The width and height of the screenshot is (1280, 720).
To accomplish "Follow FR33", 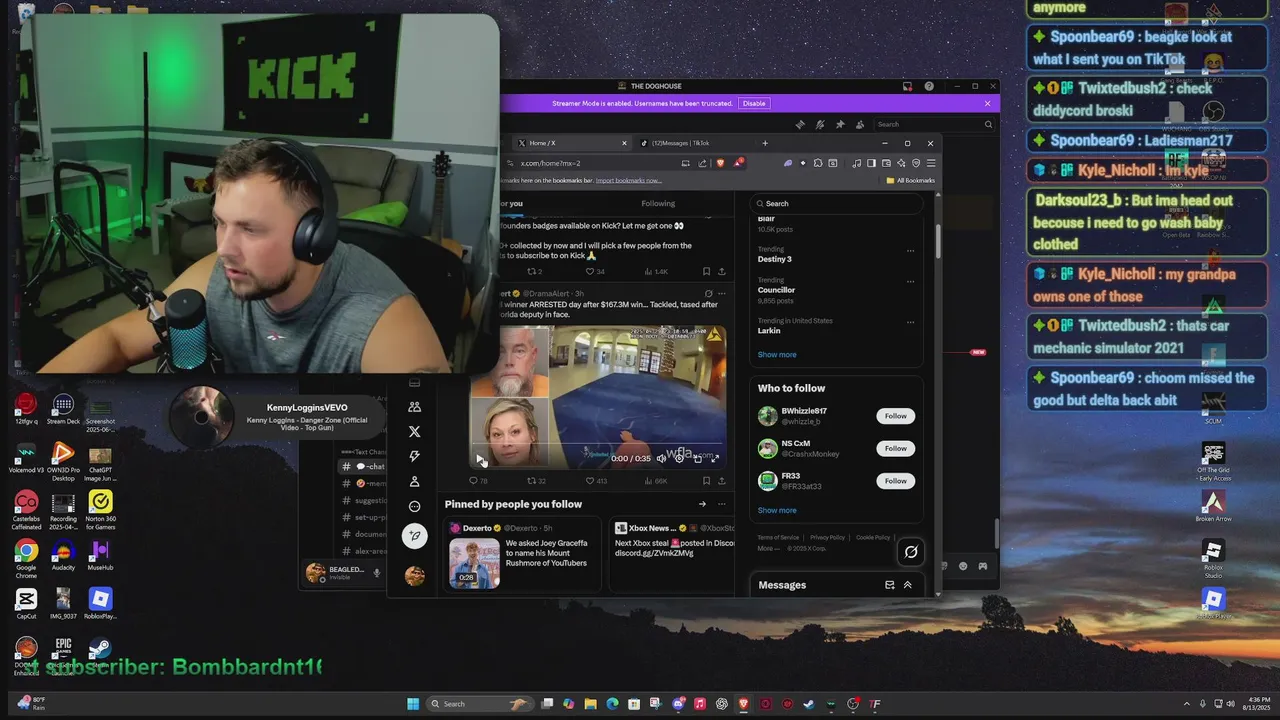I will tap(896, 481).
